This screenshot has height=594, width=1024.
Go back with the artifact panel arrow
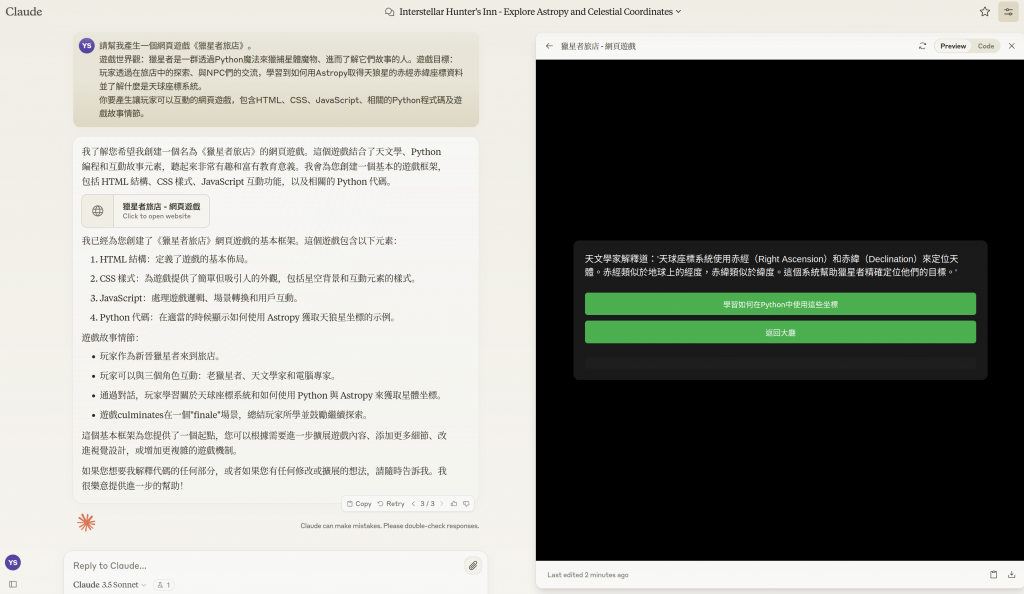coord(549,46)
